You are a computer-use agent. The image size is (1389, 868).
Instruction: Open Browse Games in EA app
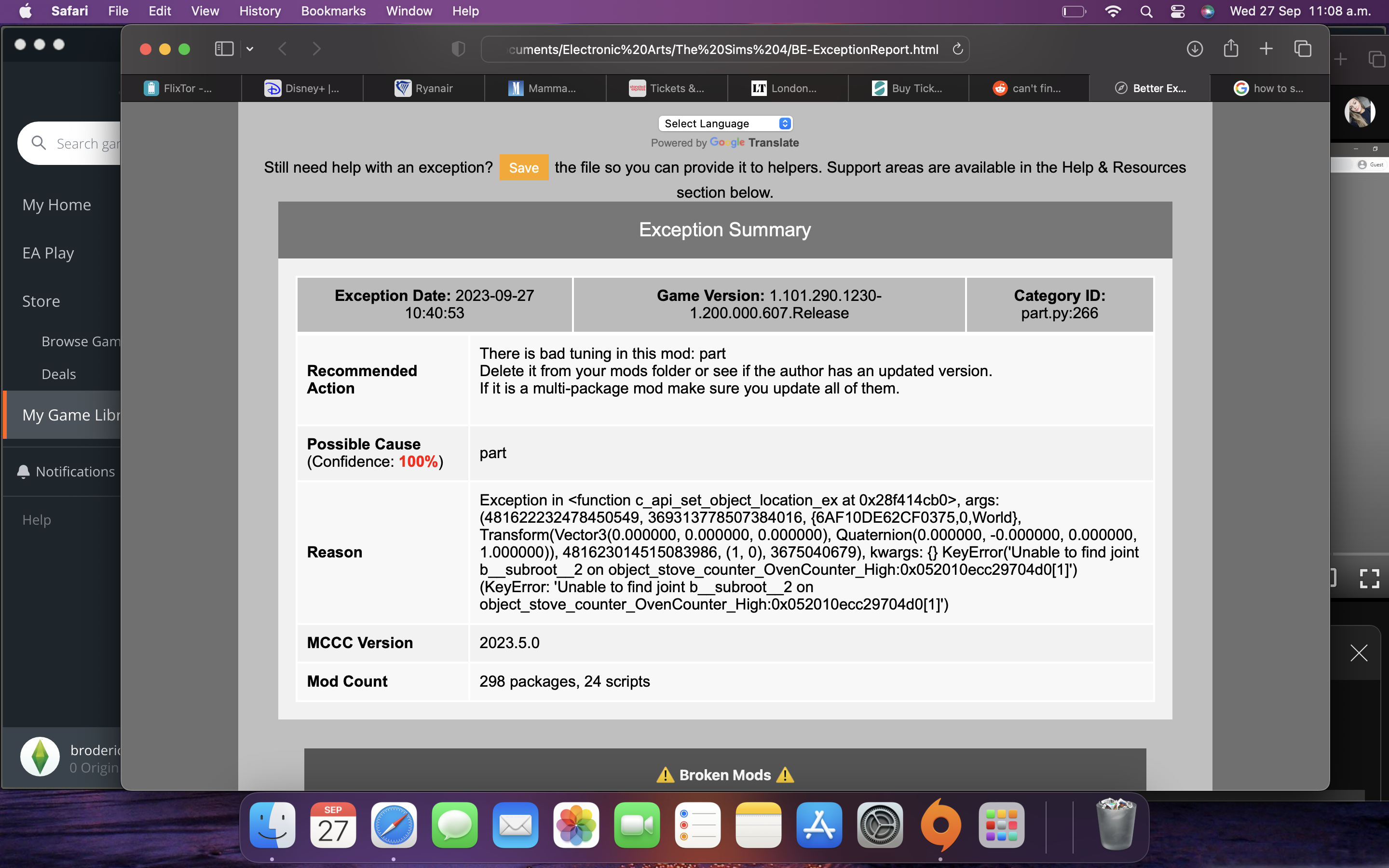click(81, 341)
